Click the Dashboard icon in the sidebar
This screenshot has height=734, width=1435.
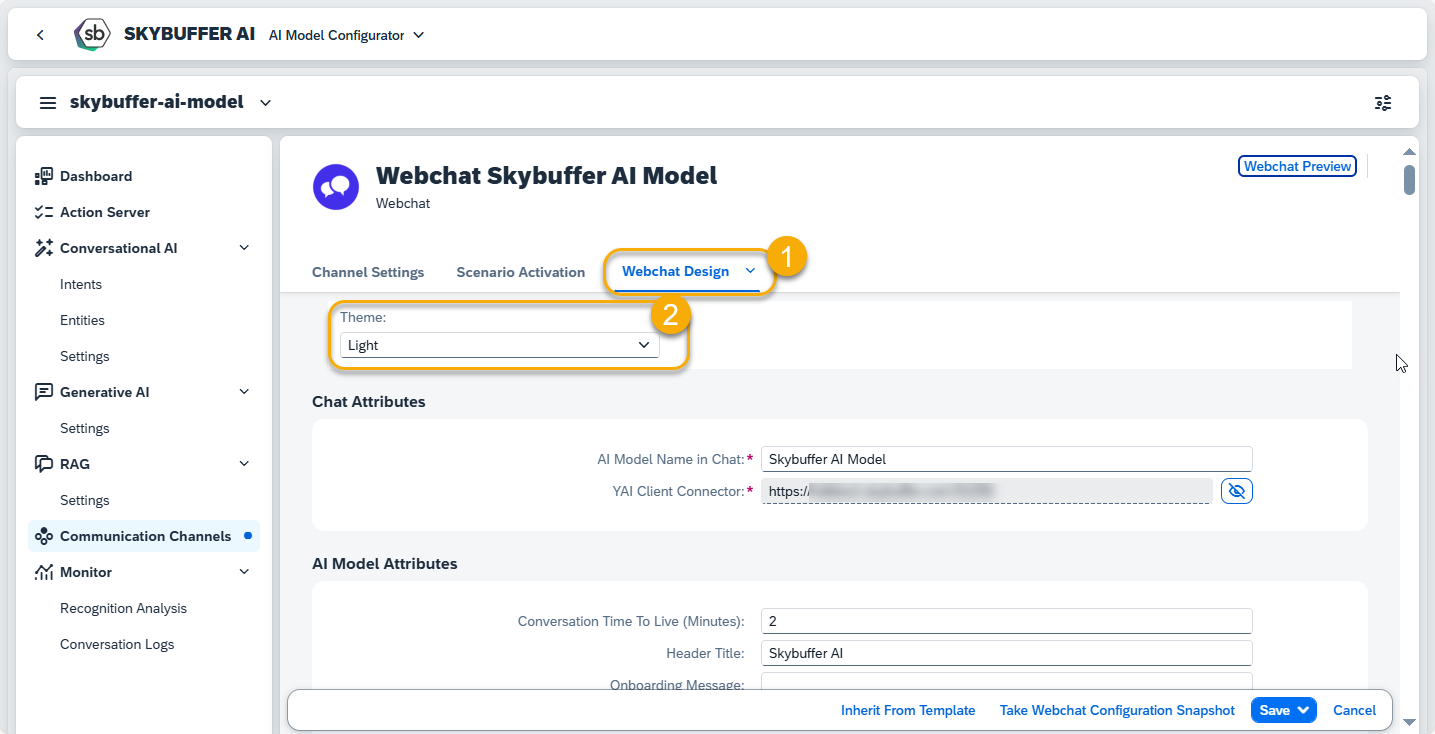point(43,176)
